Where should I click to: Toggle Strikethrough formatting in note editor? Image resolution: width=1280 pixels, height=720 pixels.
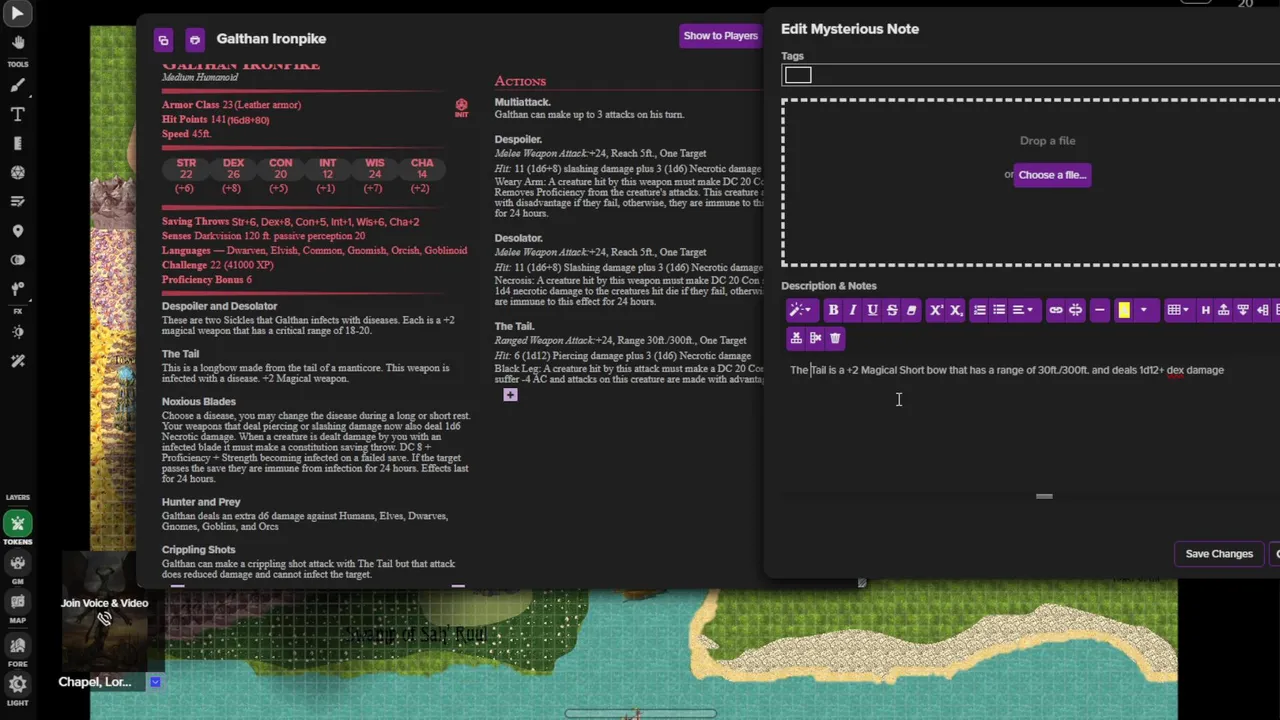[892, 310]
